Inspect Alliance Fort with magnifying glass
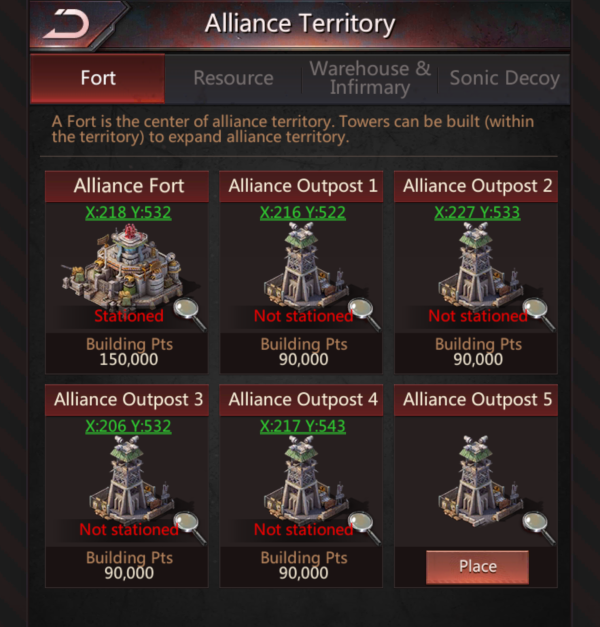Screen dimensions: 600x627 [x=190, y=314]
